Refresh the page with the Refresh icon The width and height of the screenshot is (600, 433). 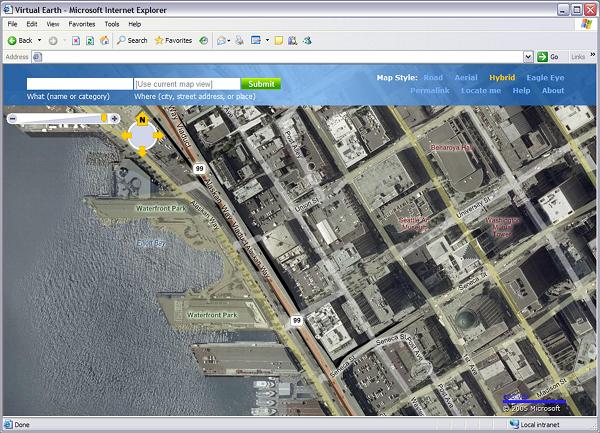[90, 41]
